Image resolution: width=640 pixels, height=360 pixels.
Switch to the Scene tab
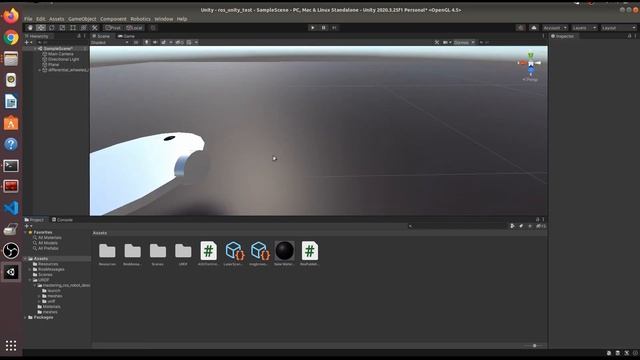tap(101, 36)
